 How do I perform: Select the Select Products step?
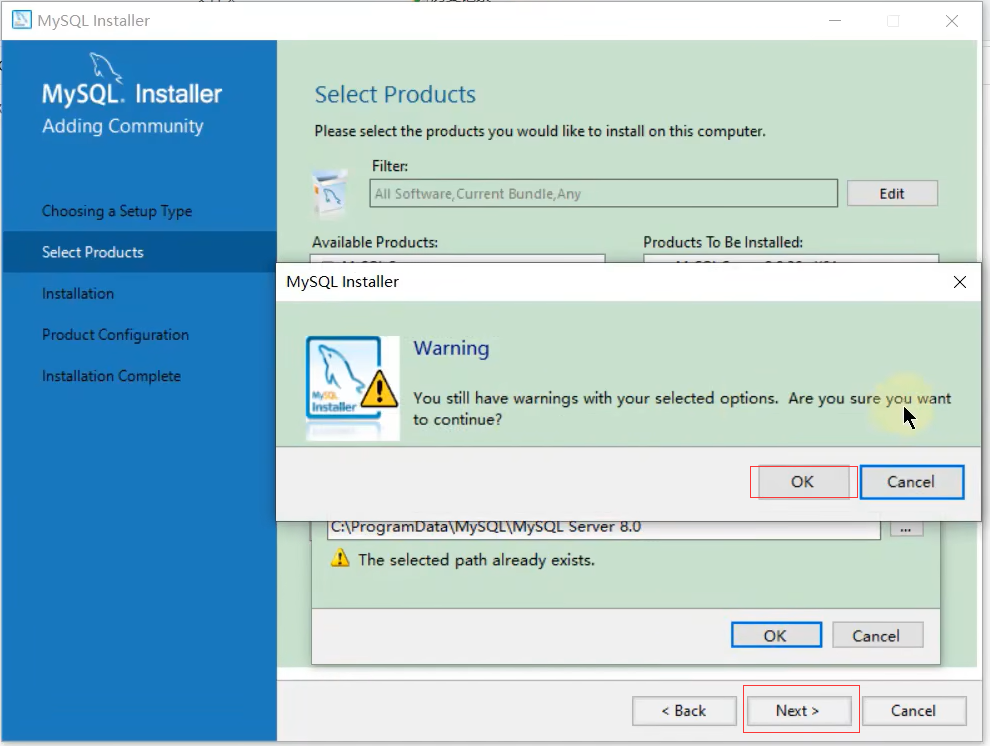(93, 252)
